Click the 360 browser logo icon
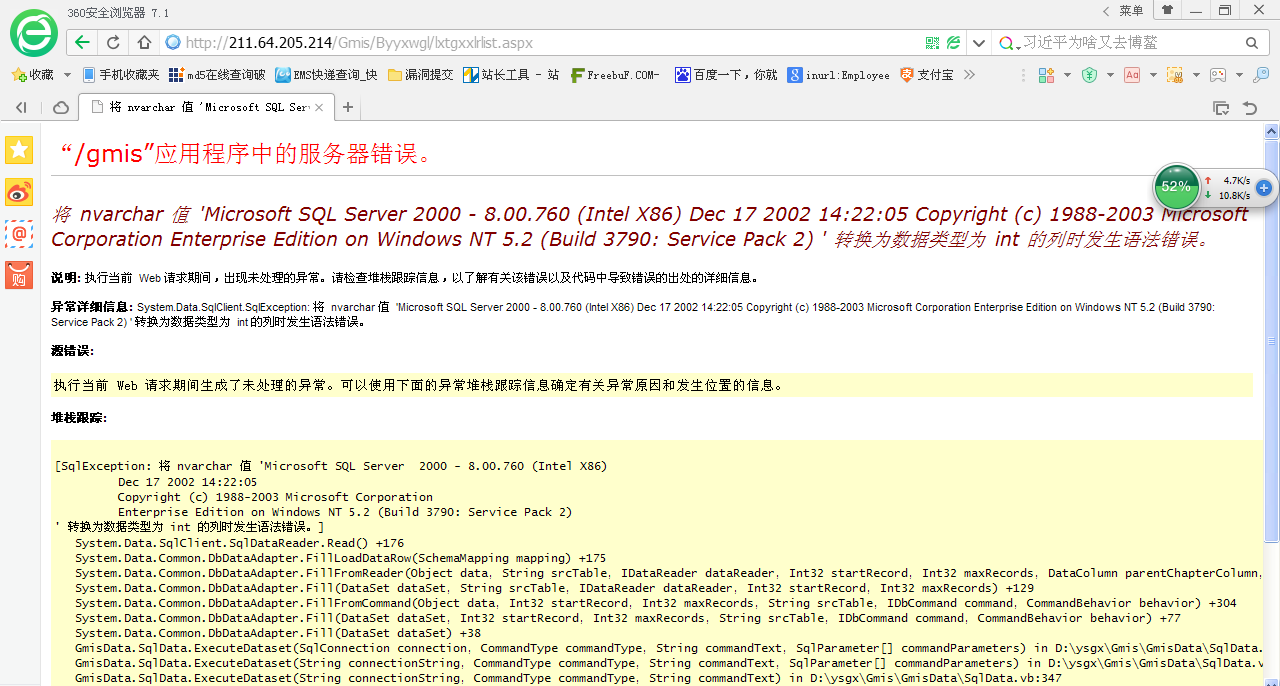Screen dimensions: 1280x686 point(33,33)
